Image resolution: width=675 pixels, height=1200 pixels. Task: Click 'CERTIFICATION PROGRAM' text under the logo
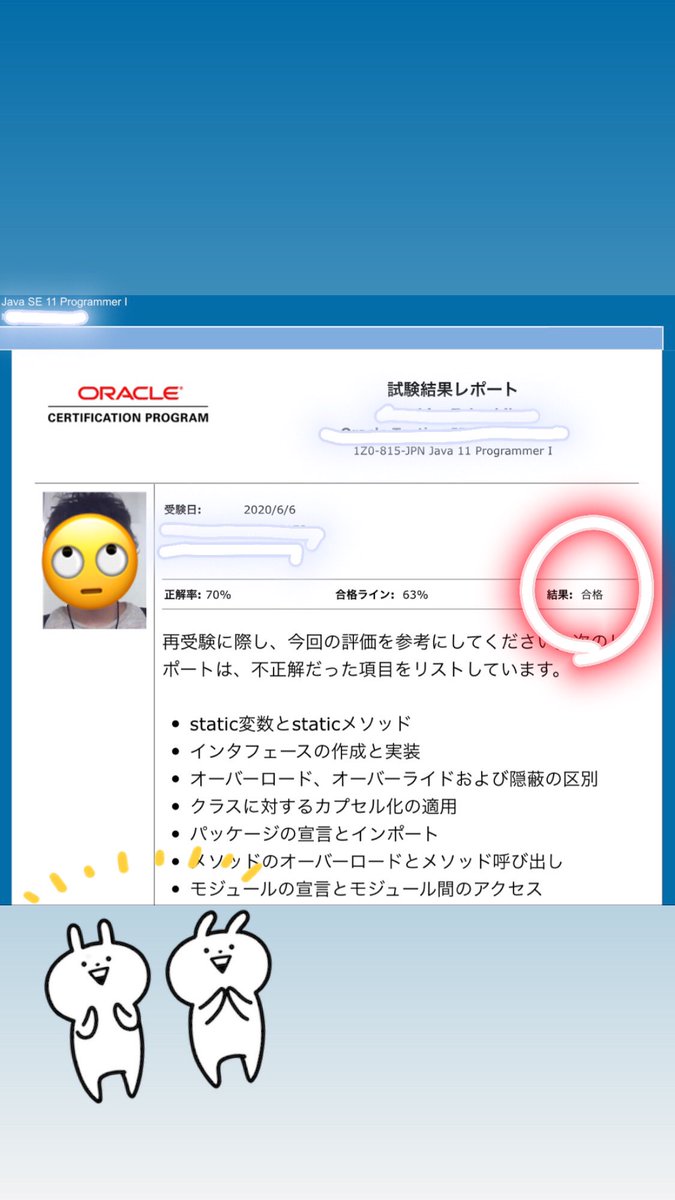(128, 417)
